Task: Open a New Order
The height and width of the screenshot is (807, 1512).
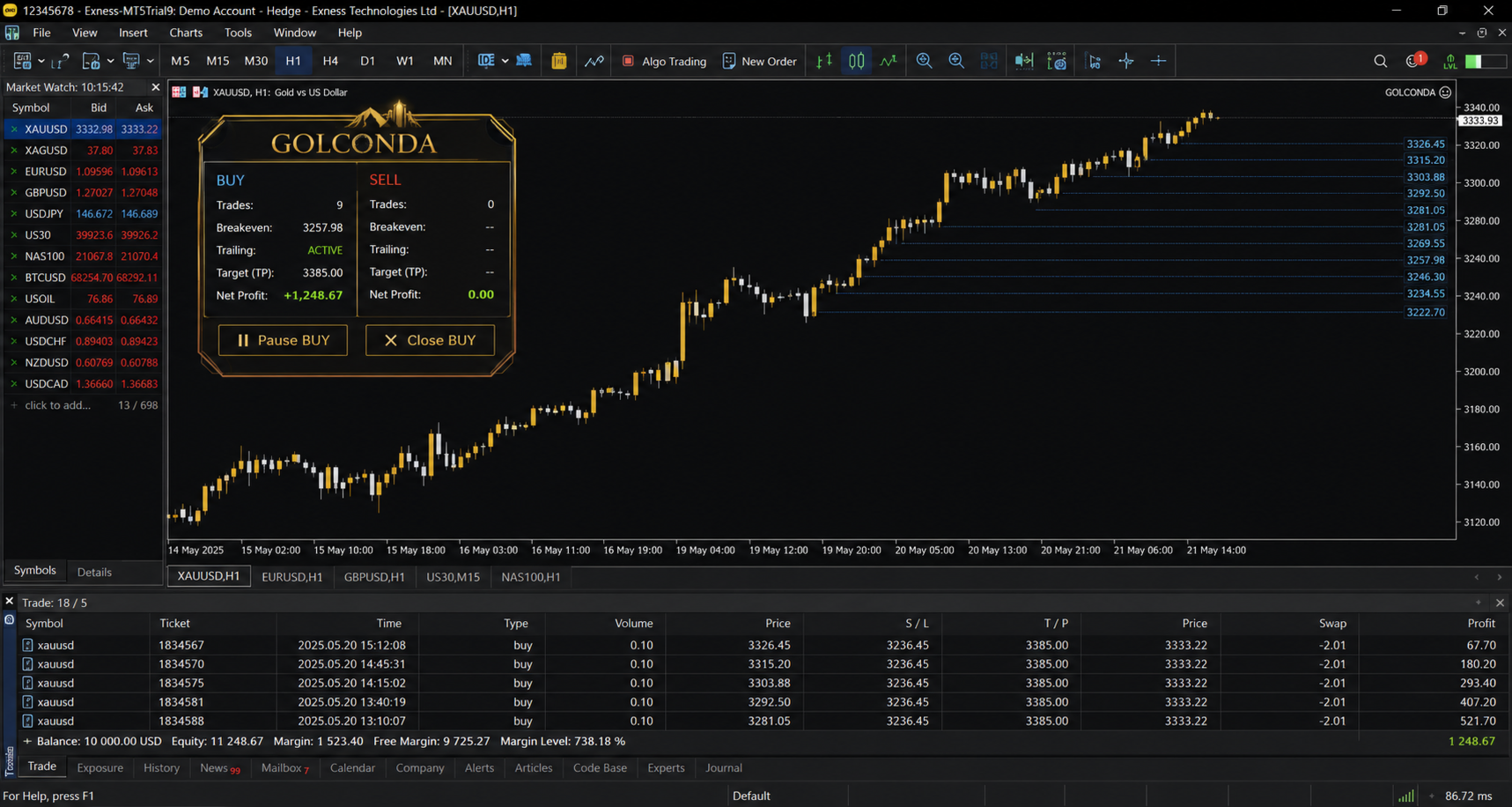Action: (x=759, y=61)
